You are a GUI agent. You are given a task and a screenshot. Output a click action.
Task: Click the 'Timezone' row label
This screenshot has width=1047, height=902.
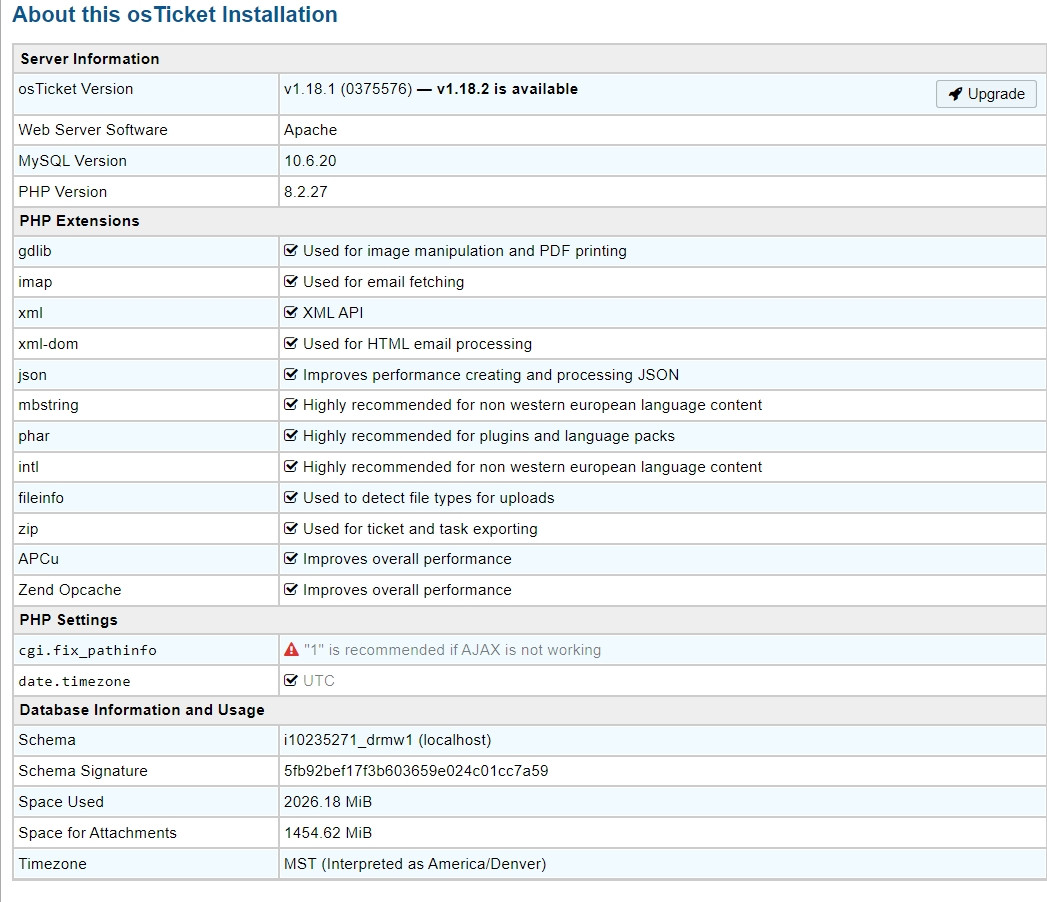52,864
